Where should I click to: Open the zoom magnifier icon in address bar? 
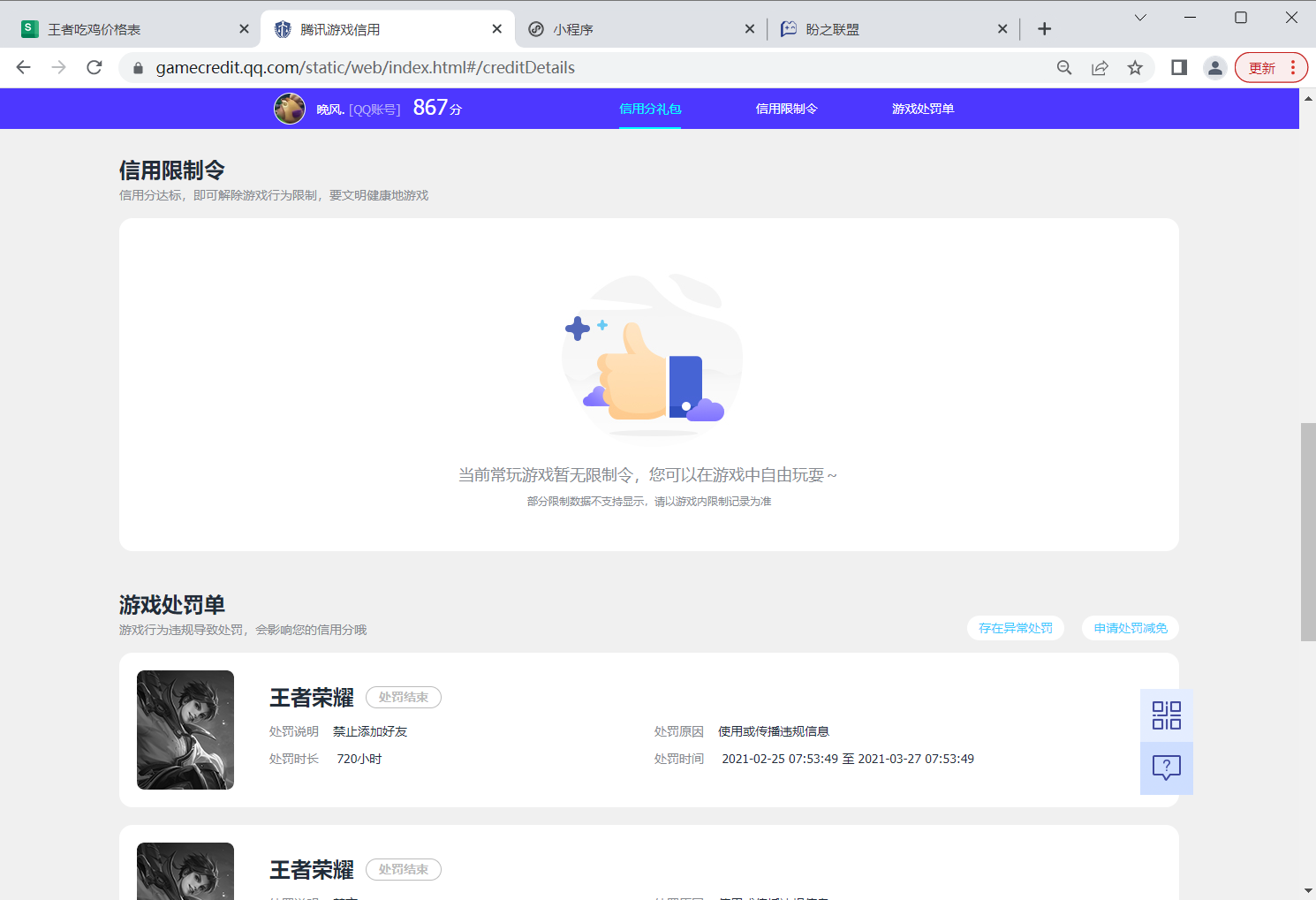pos(1064,67)
